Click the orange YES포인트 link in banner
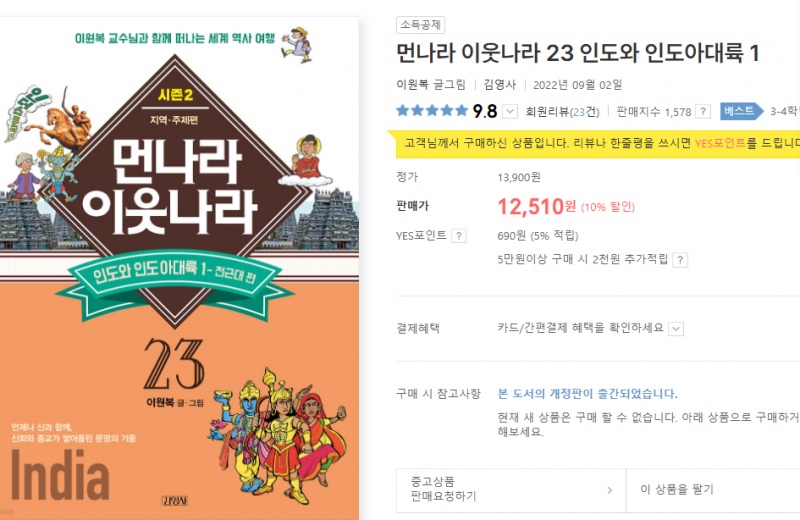The height and width of the screenshot is (520, 800). click(720, 143)
